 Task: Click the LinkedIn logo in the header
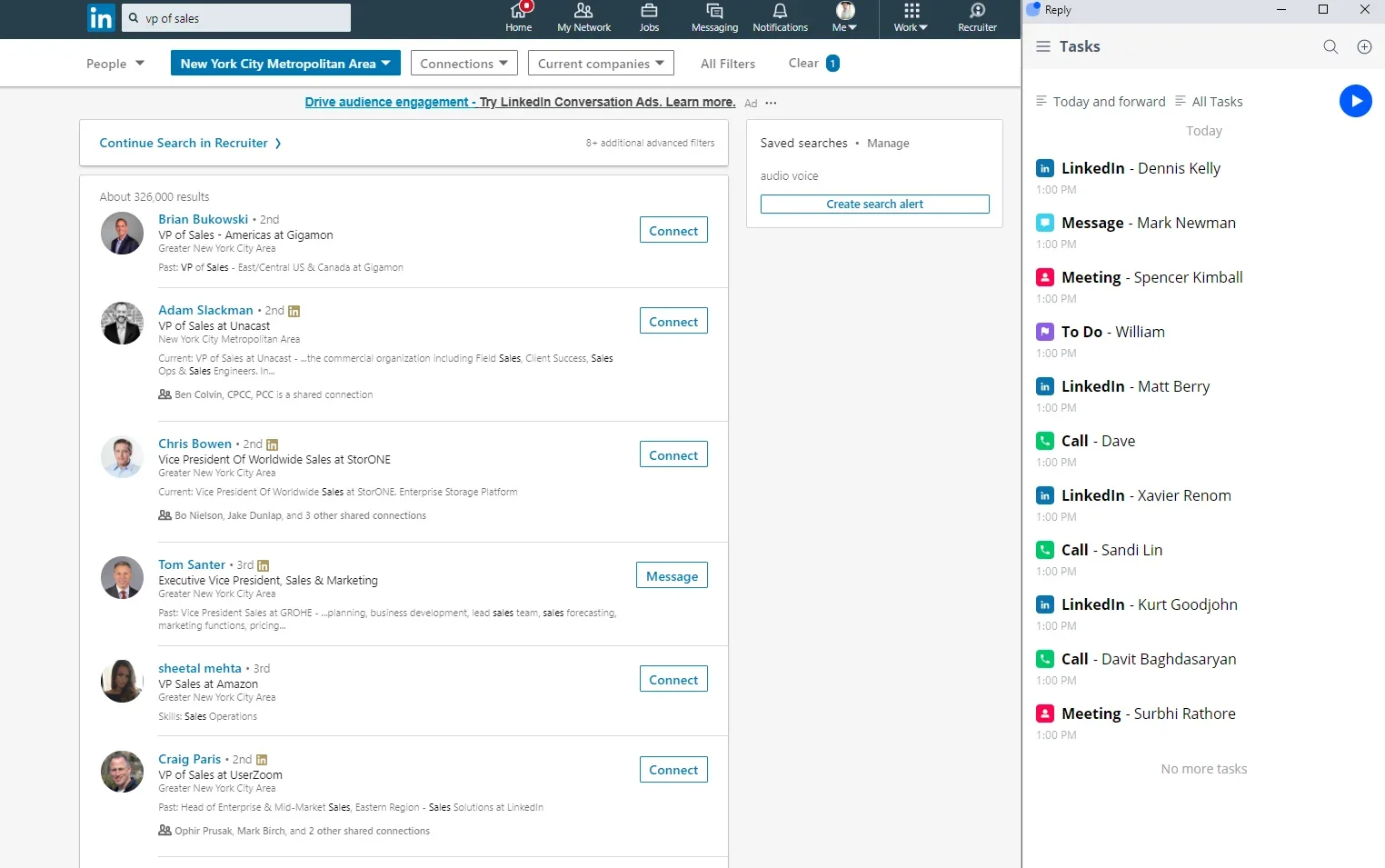[101, 18]
